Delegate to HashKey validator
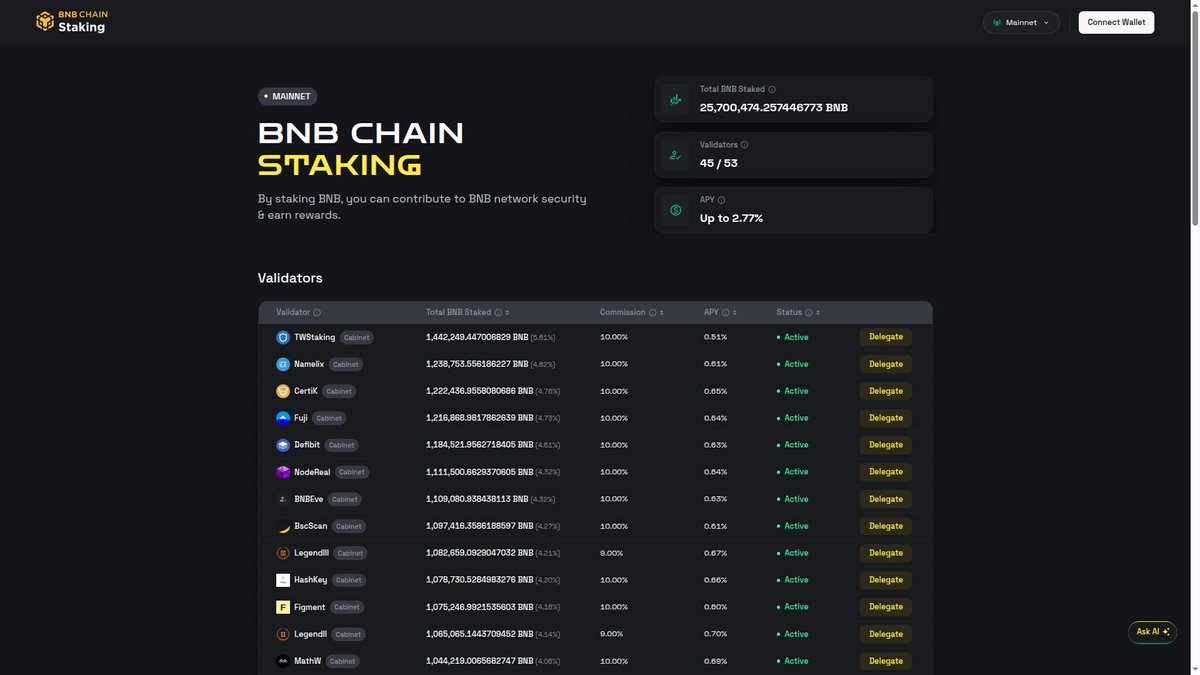1200x675 pixels. pos(886,580)
